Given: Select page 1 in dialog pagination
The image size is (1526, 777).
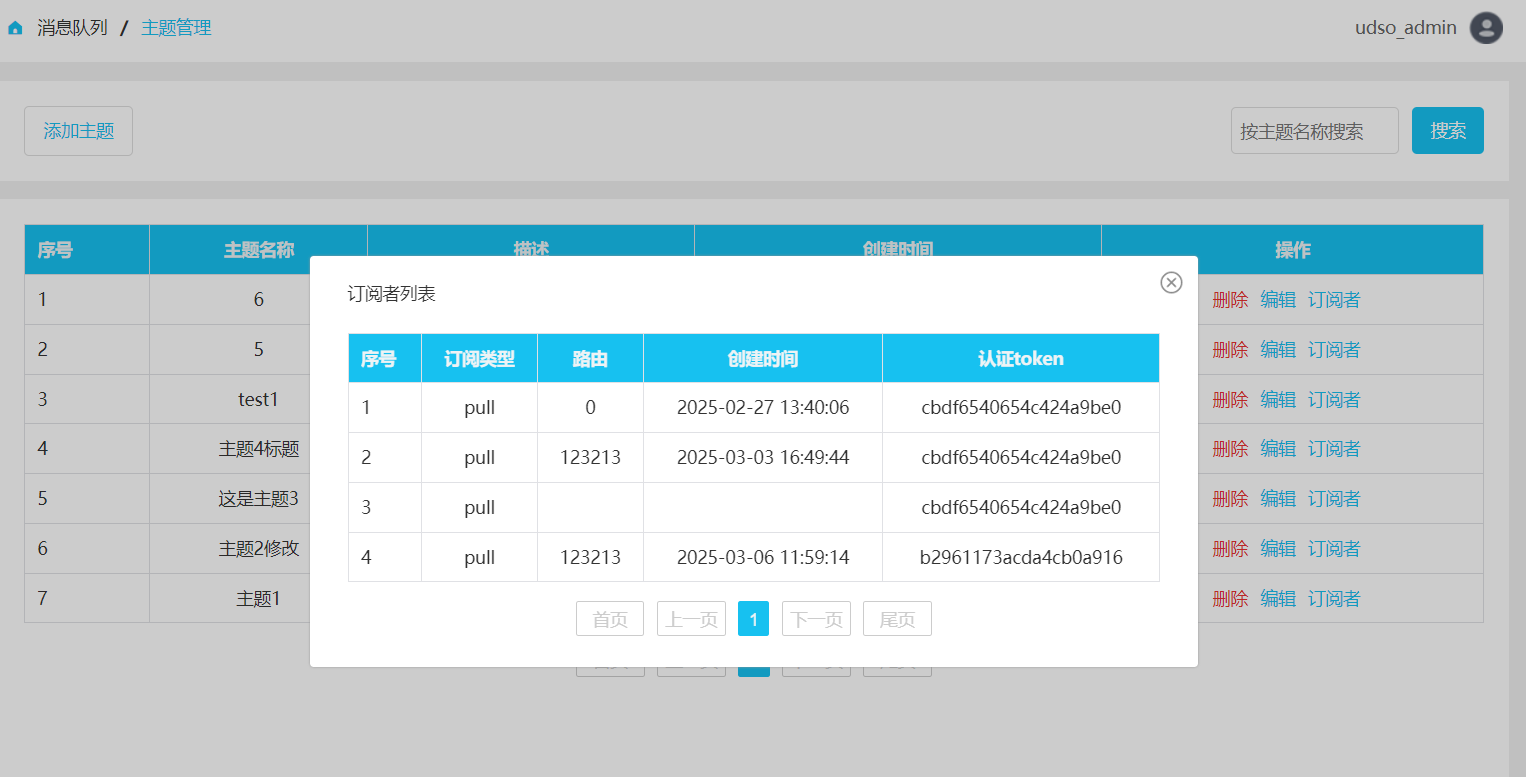Looking at the screenshot, I should [753, 619].
